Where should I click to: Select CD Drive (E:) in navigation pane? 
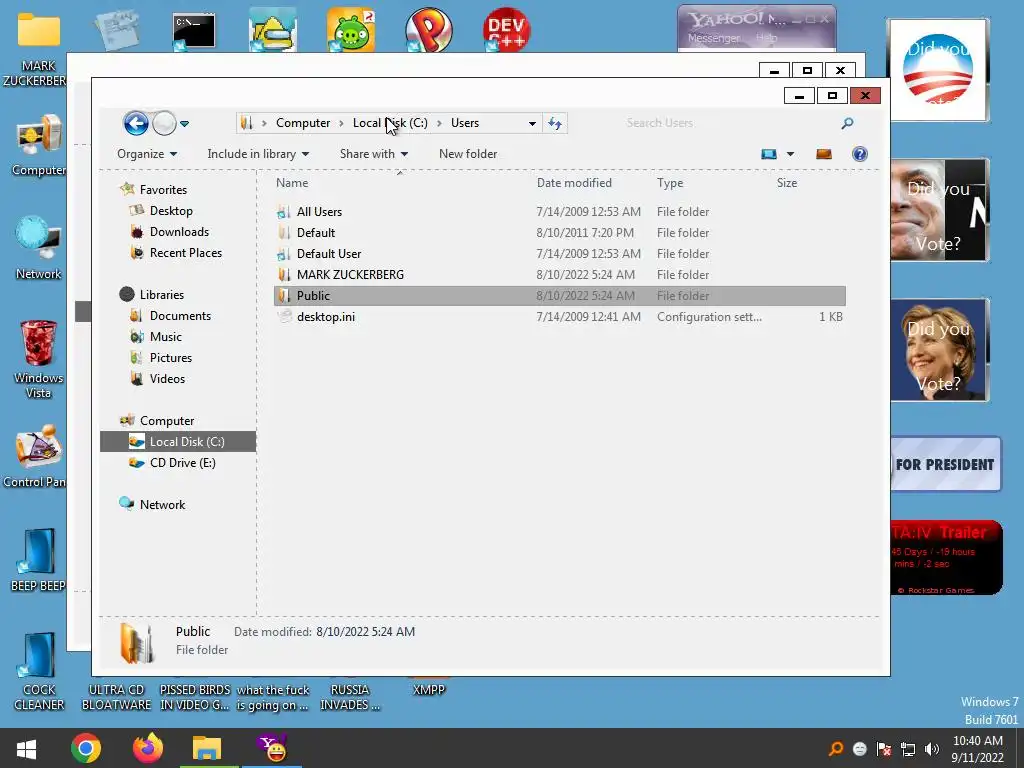click(183, 462)
